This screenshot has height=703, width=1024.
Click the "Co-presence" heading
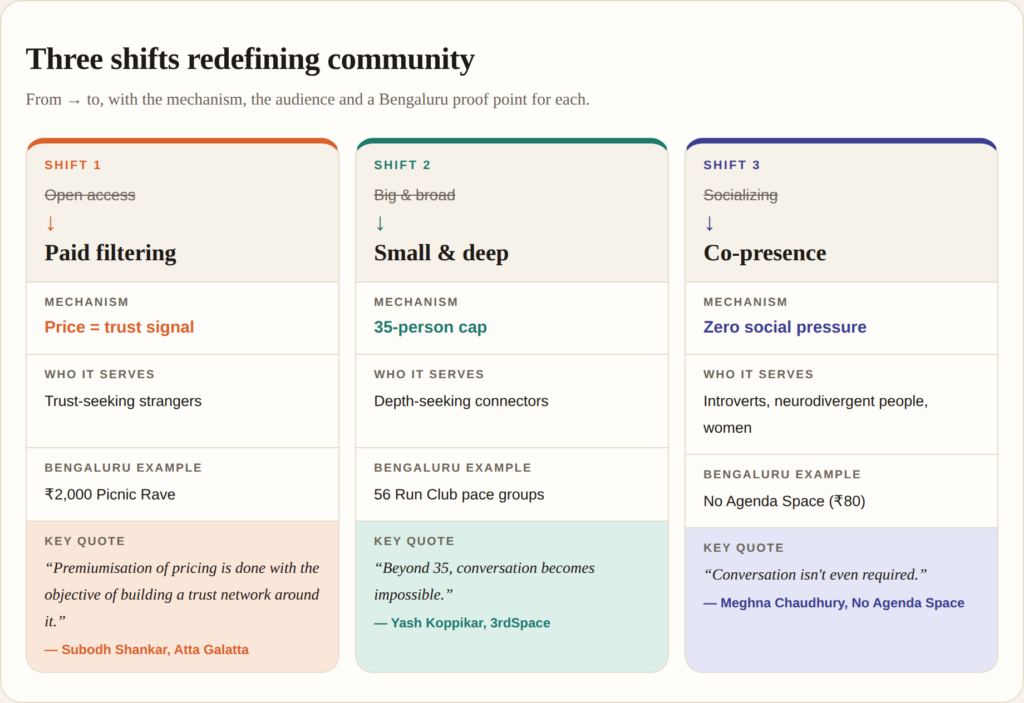765,253
